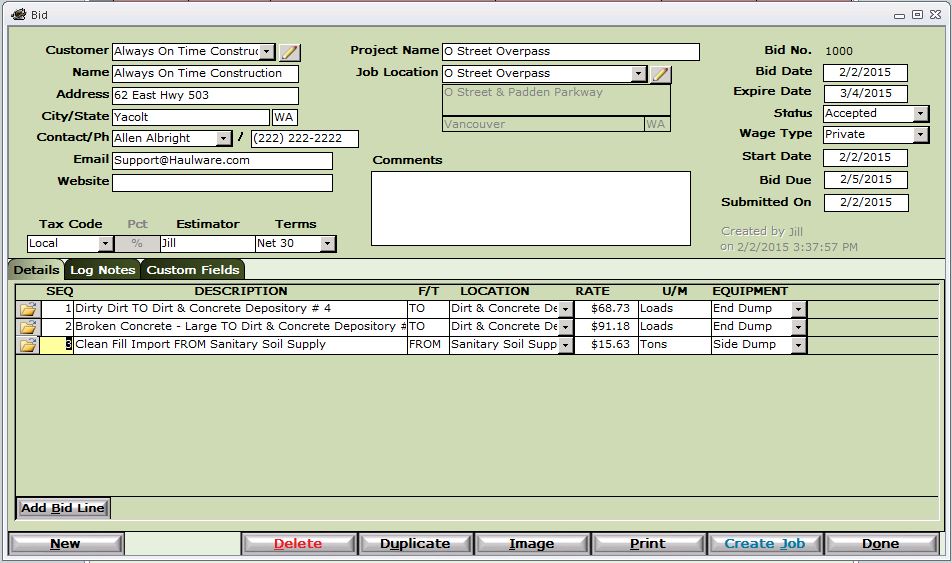Open the Status dropdown showing Accepted
This screenshot has width=952, height=563.
920,114
